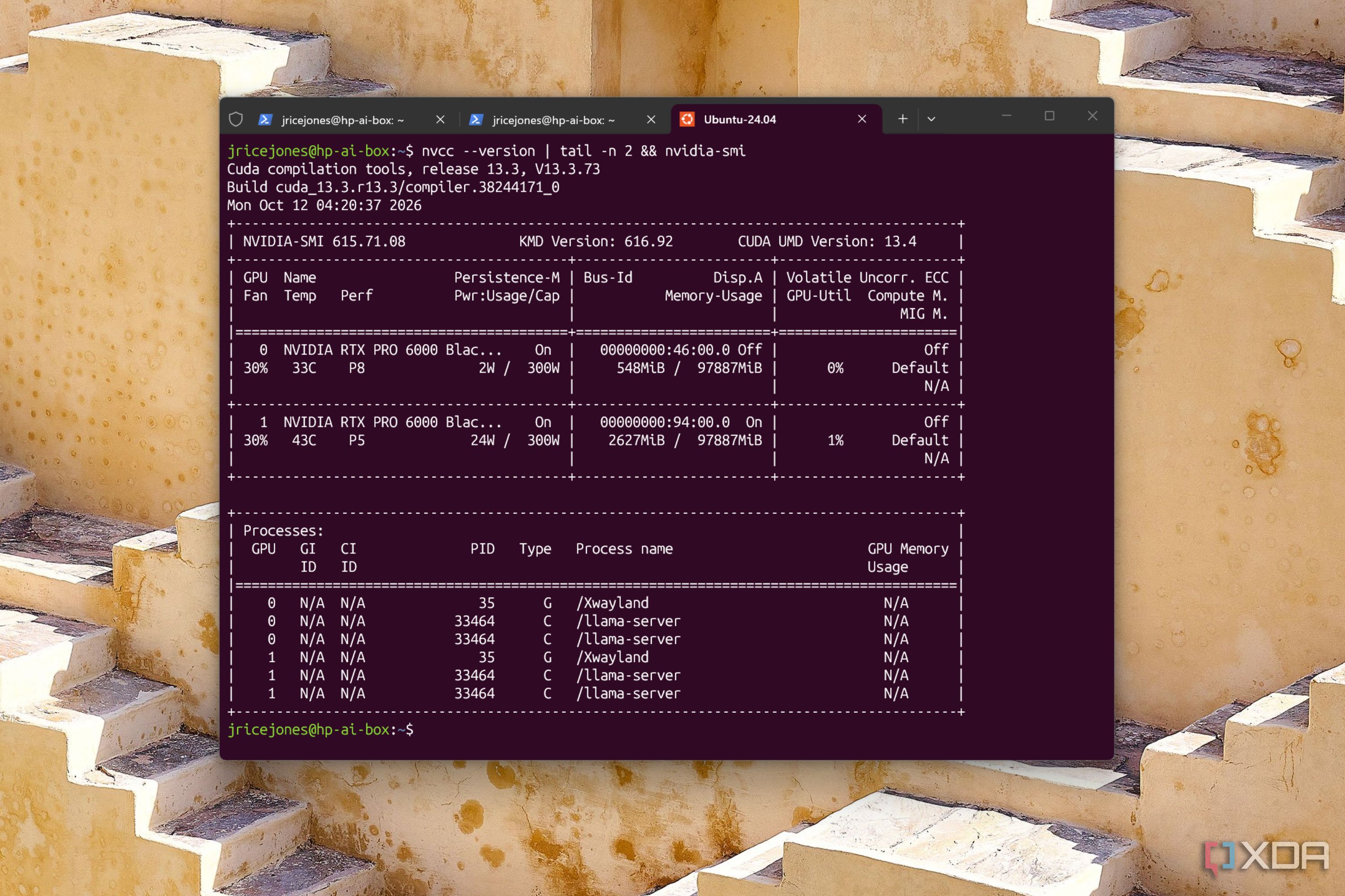Click the 548MiB memory usage value

pyautogui.click(x=640, y=368)
